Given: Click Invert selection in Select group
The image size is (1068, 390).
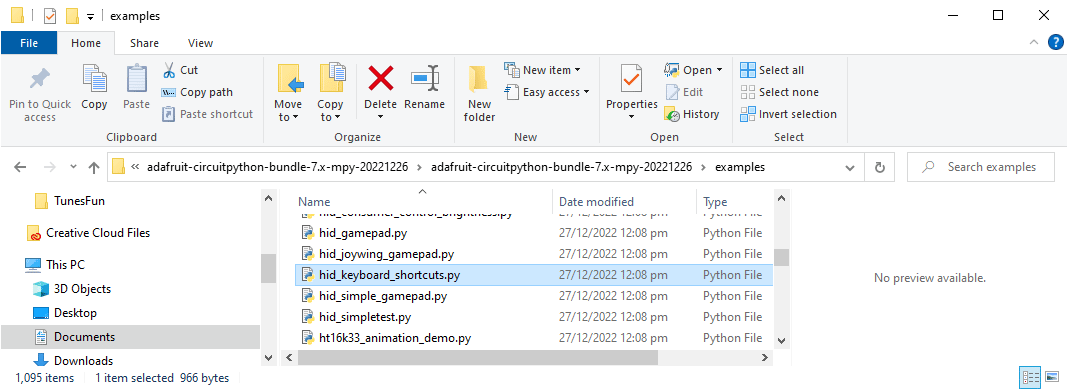Looking at the screenshot, I should pyautogui.click(x=789, y=114).
